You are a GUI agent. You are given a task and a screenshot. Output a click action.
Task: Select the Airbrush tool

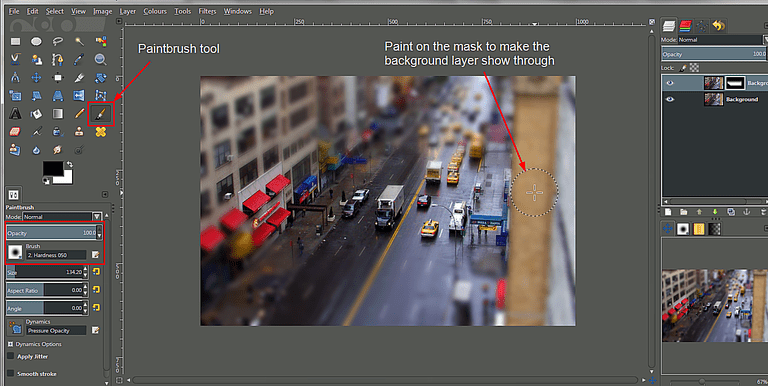coord(36,131)
